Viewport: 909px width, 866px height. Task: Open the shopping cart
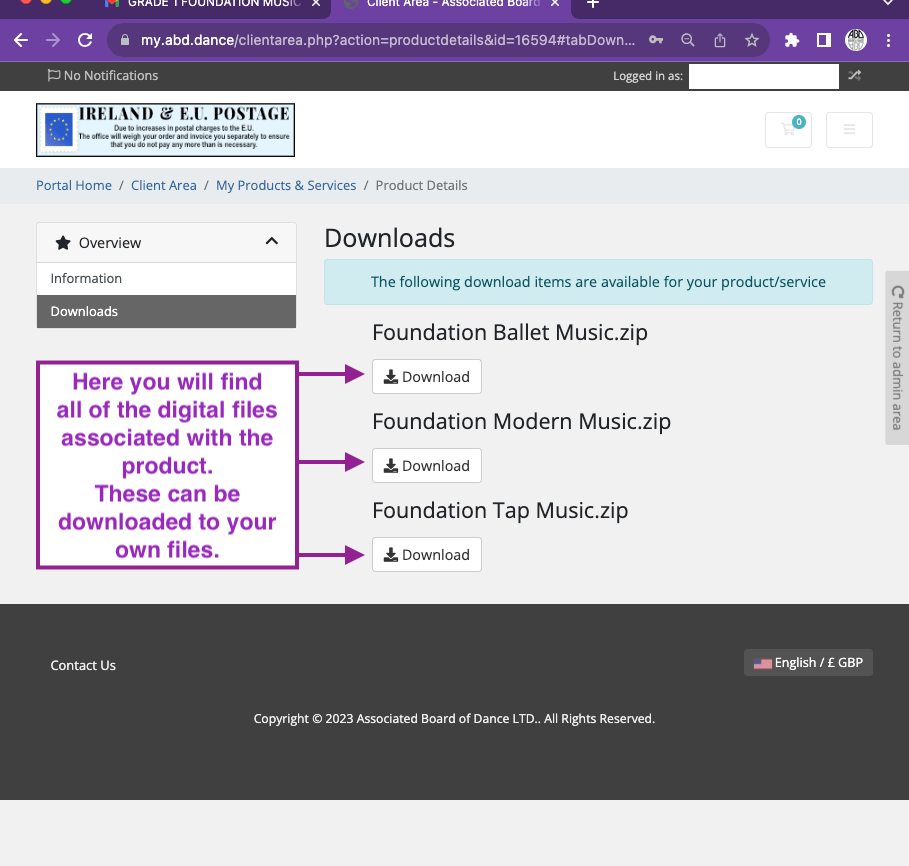(788, 130)
